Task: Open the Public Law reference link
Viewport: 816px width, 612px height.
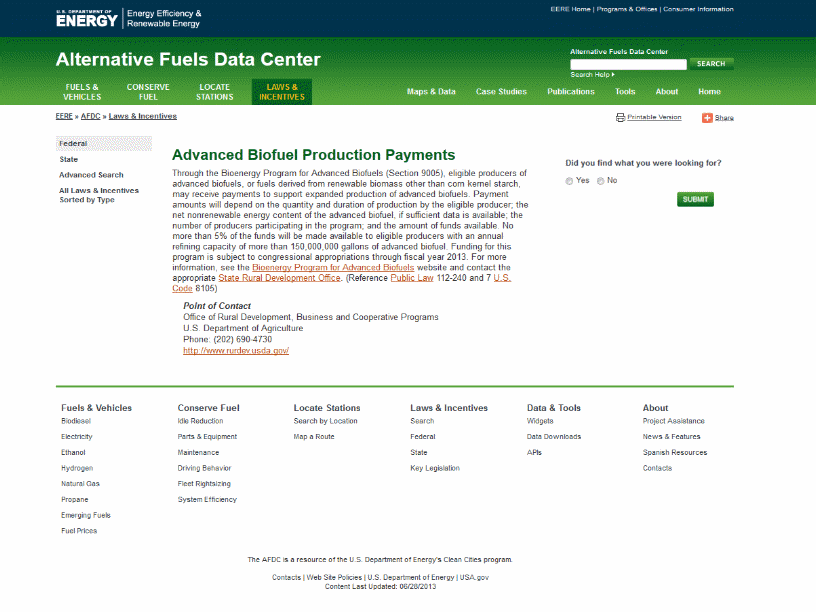Action: 412,278
